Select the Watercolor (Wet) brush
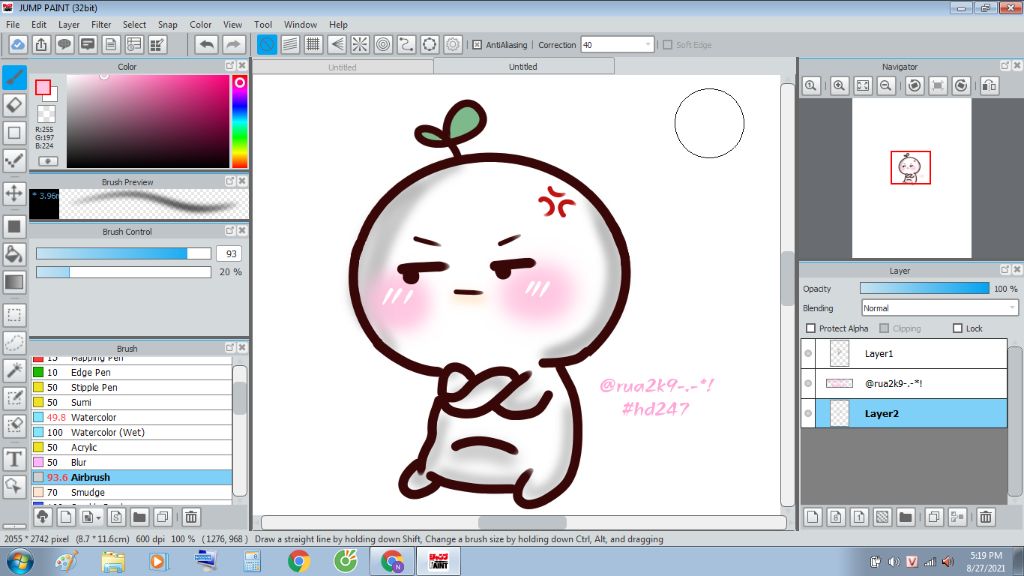This screenshot has height=576, width=1024. click(132, 432)
